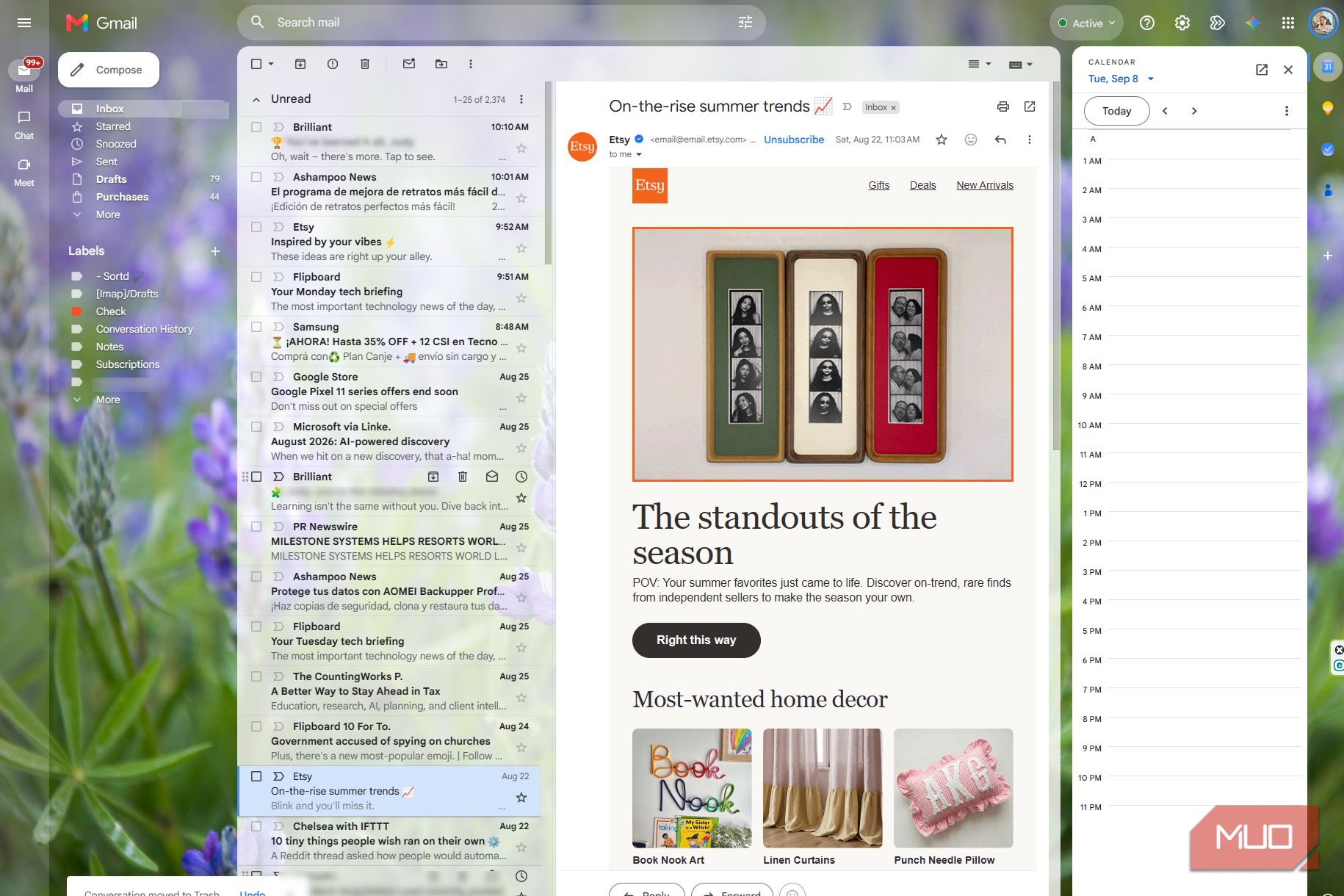Select the red Check label
The height and width of the screenshot is (896, 1344).
point(111,311)
